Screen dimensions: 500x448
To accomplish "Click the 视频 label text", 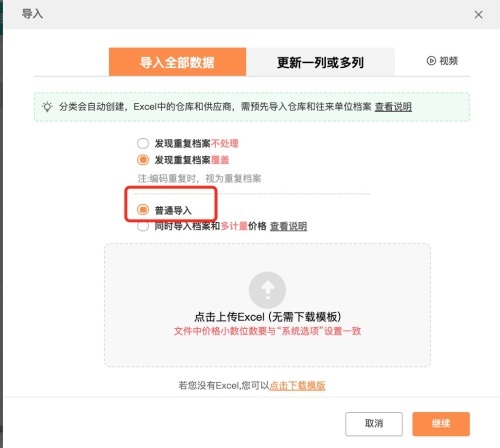I will point(448,61).
